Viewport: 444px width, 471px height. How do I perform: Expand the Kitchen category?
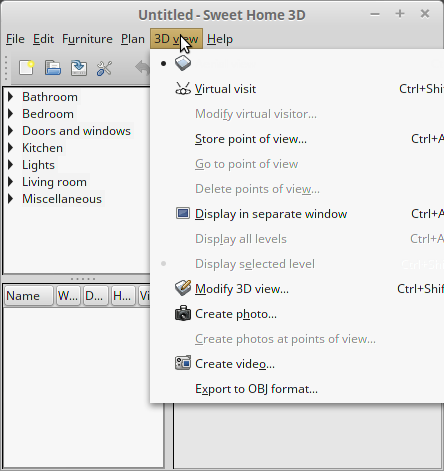point(11,148)
